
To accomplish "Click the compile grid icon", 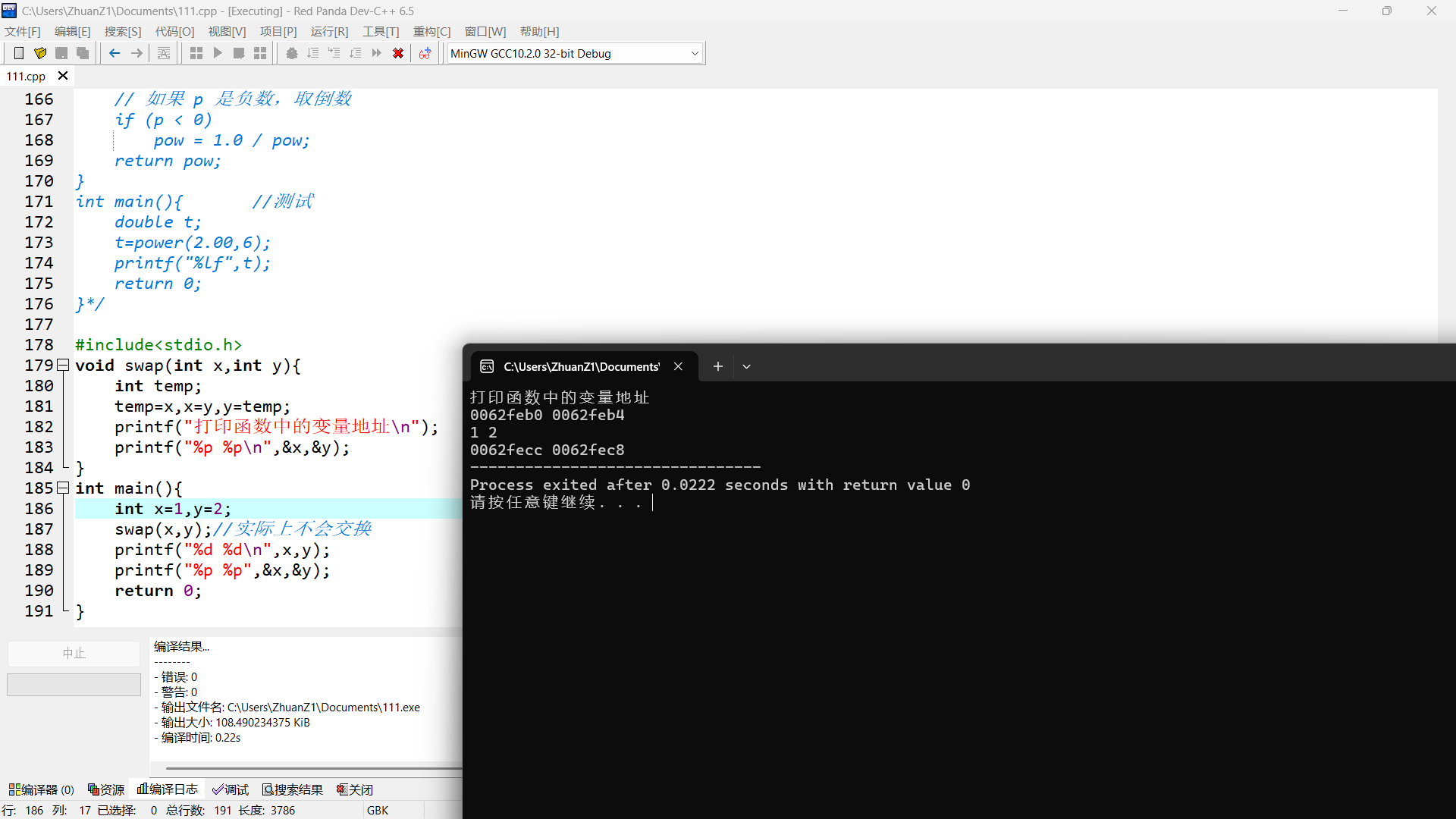I will coord(196,53).
